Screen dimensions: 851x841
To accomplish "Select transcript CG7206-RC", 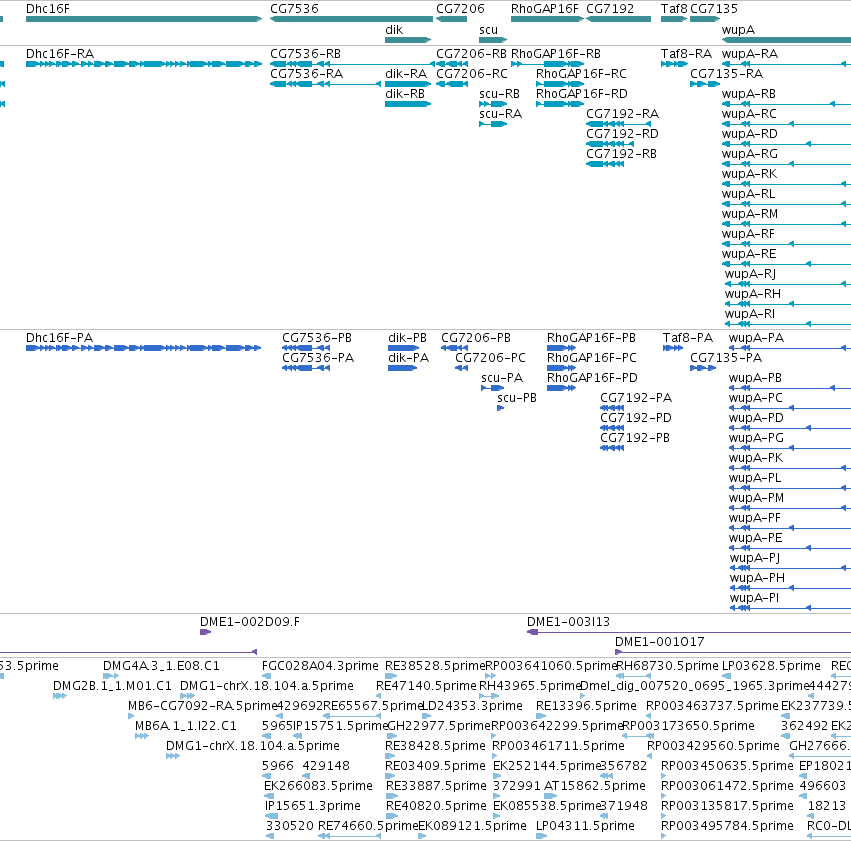I will coord(452,84).
